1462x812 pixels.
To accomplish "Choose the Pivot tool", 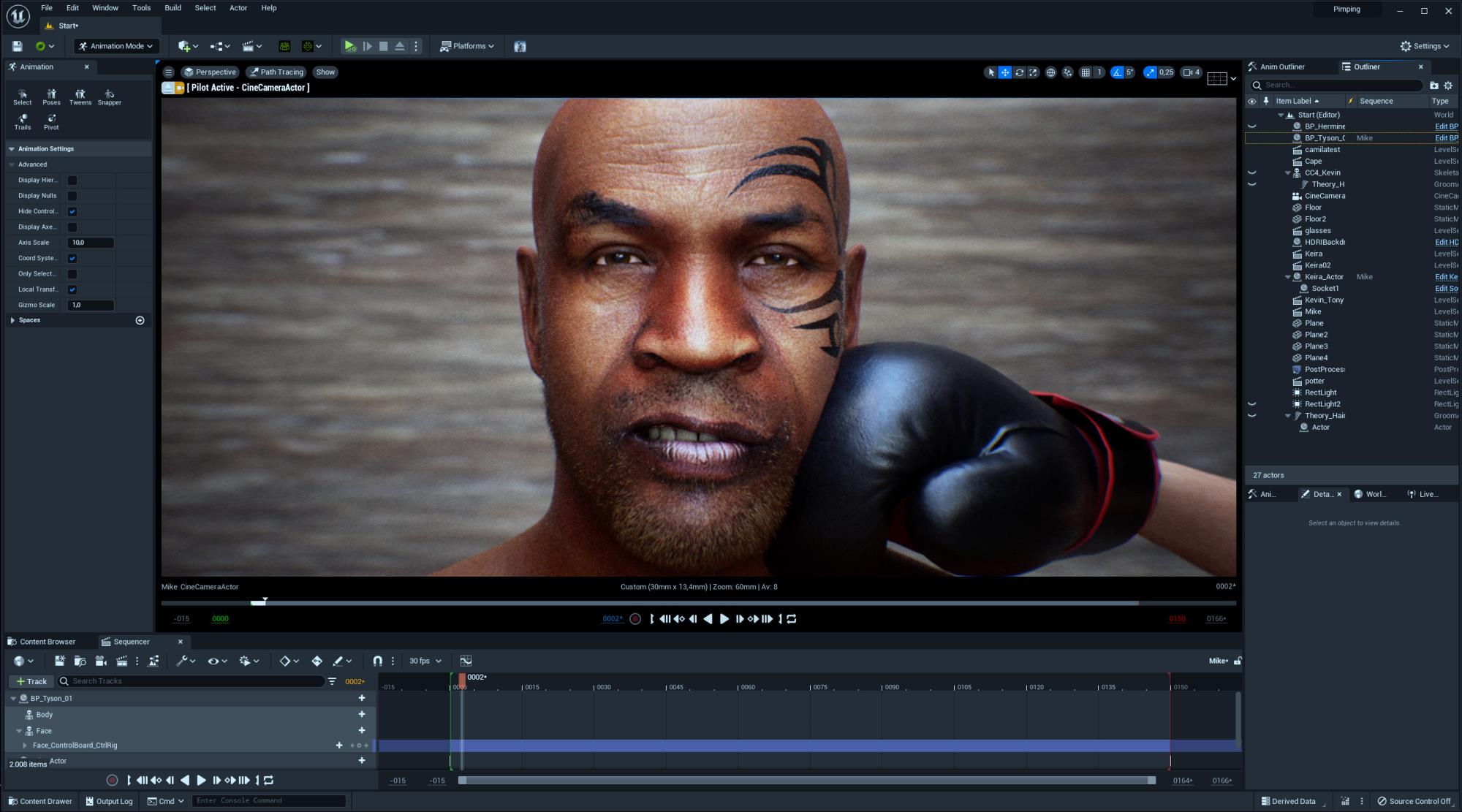I will (51, 122).
